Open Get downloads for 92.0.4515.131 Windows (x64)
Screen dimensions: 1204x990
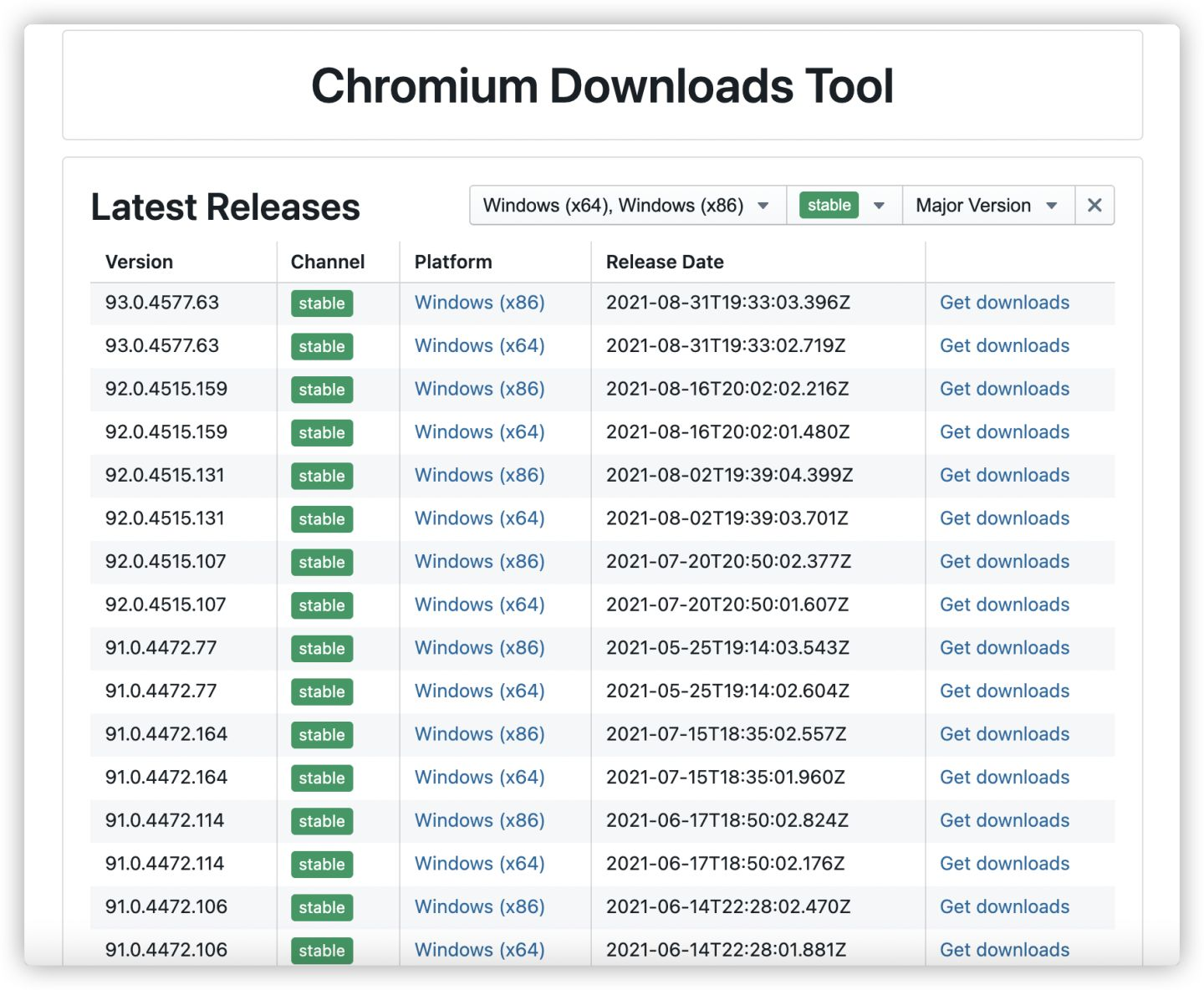tap(1004, 518)
